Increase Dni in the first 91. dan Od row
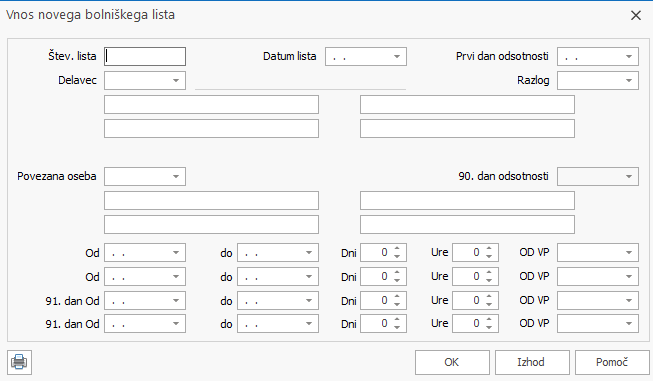 397,296
